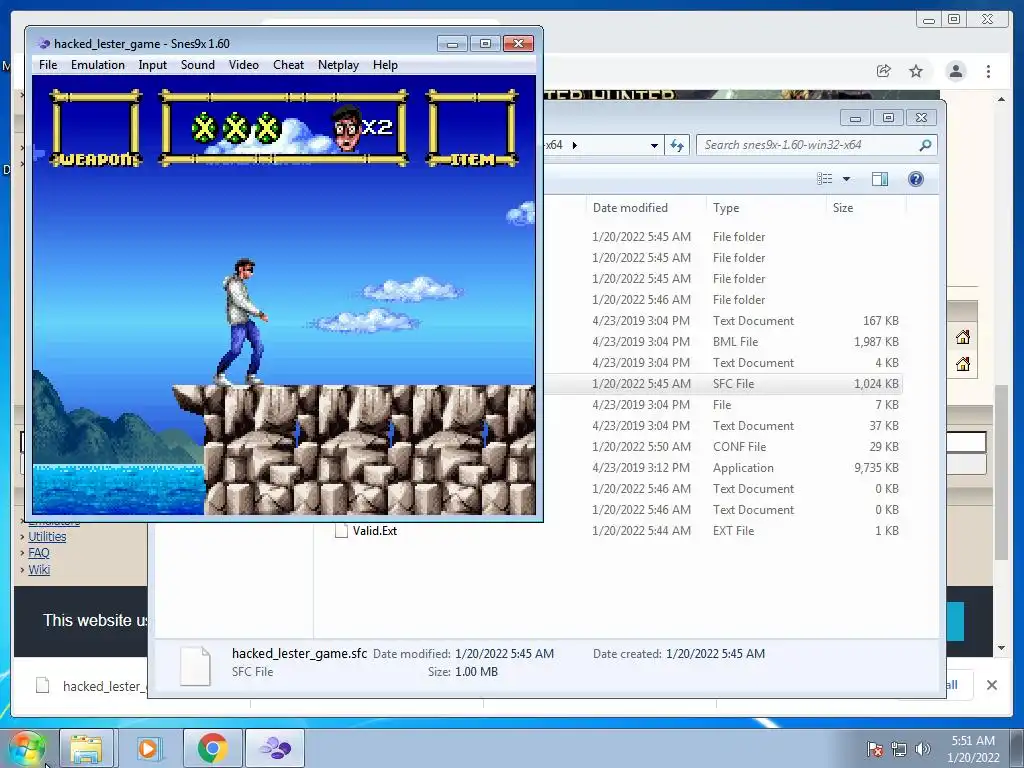Open the Sound menu

point(197,65)
